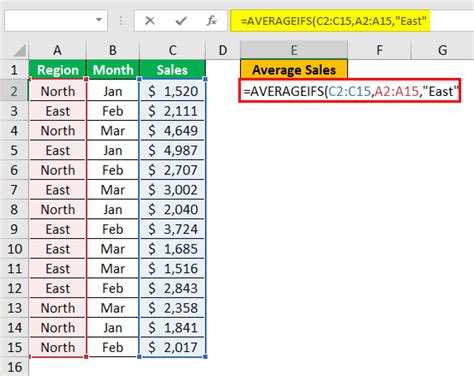Click the North cell in row 13
The width and height of the screenshot is (474, 376).
pyautogui.click(x=58, y=308)
